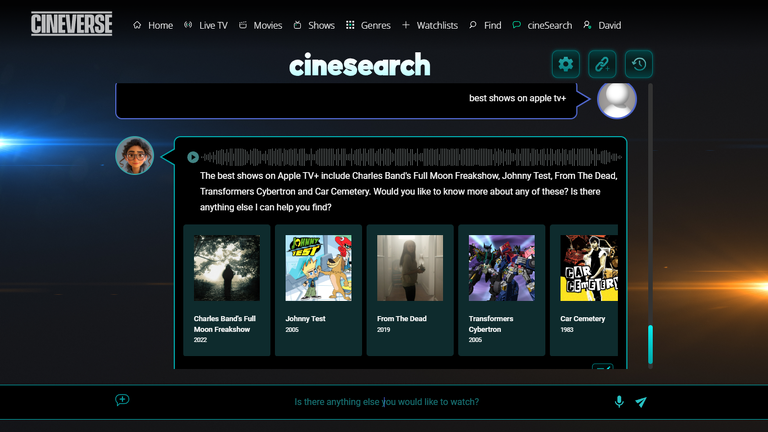Screen dimensions: 768x432
Task: Click Charles Band's Full Moon Freakshow title
Action: click(x=224, y=324)
